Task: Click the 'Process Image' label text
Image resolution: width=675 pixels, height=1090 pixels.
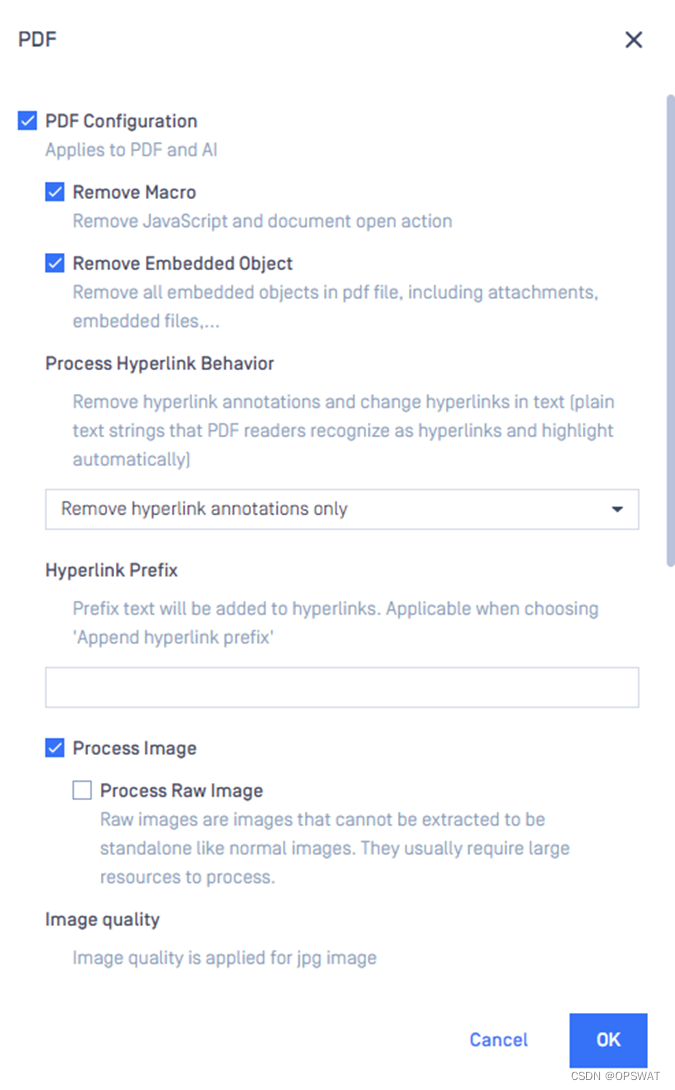Action: tap(135, 749)
